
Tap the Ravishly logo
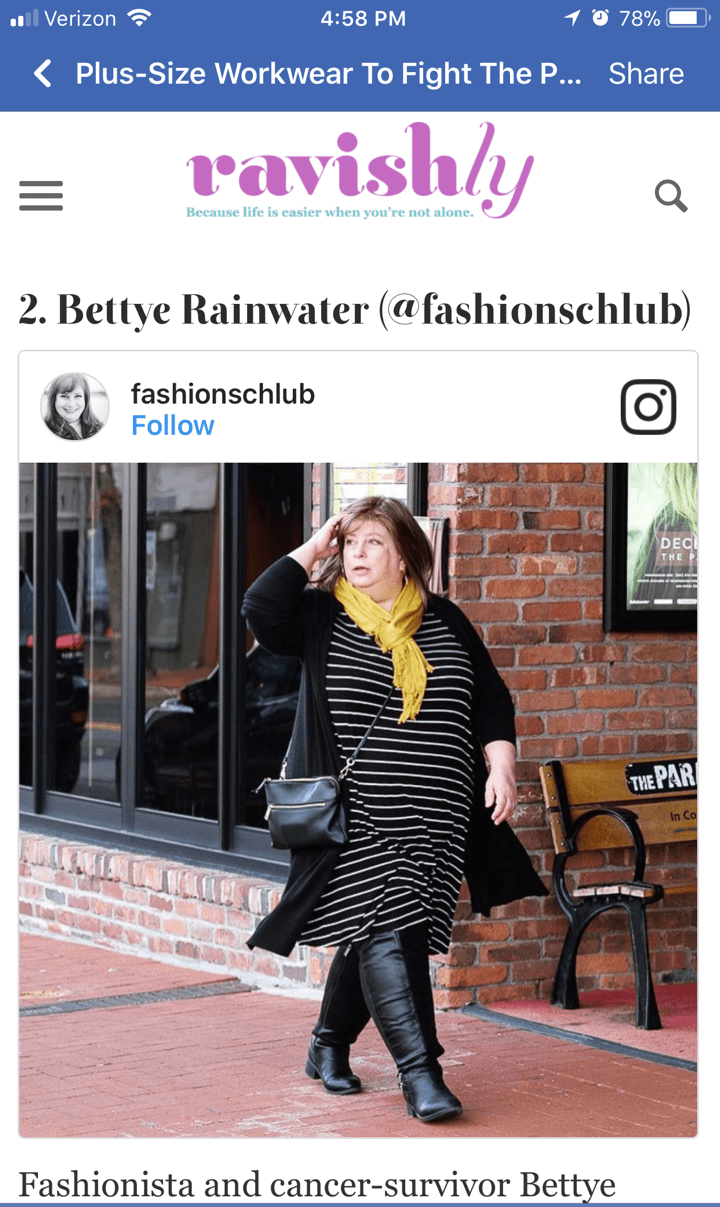point(360,172)
